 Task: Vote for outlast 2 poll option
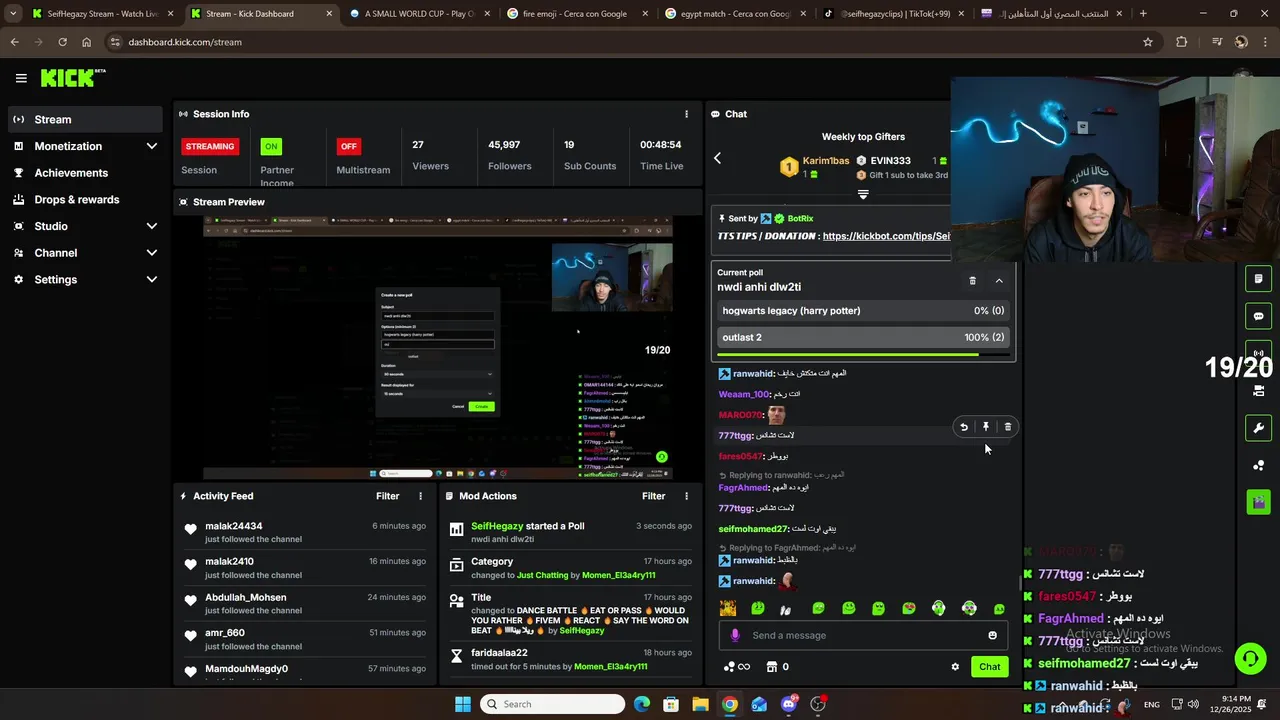[863, 338]
